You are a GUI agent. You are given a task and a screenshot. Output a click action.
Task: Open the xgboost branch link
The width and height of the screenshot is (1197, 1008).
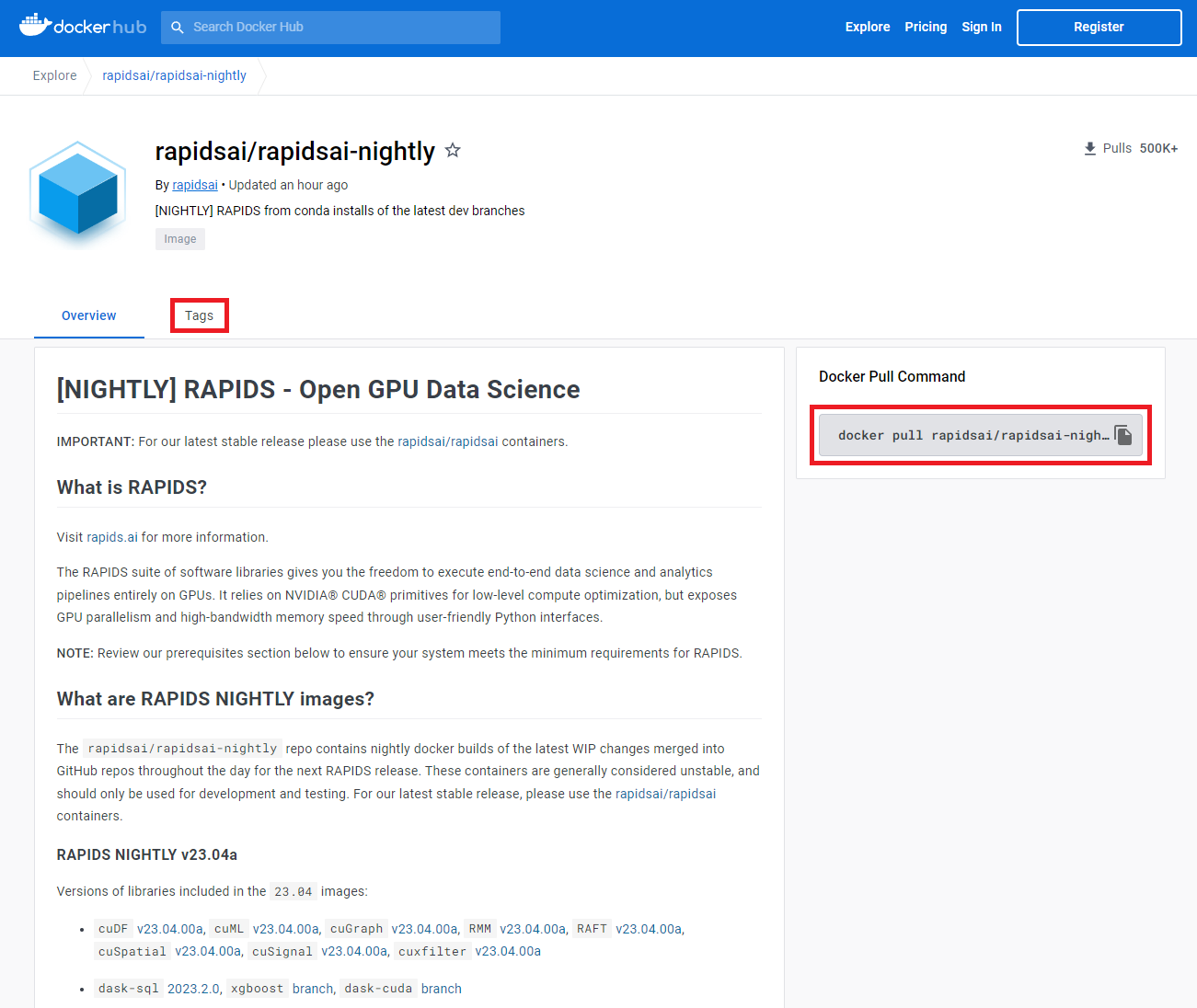click(313, 989)
